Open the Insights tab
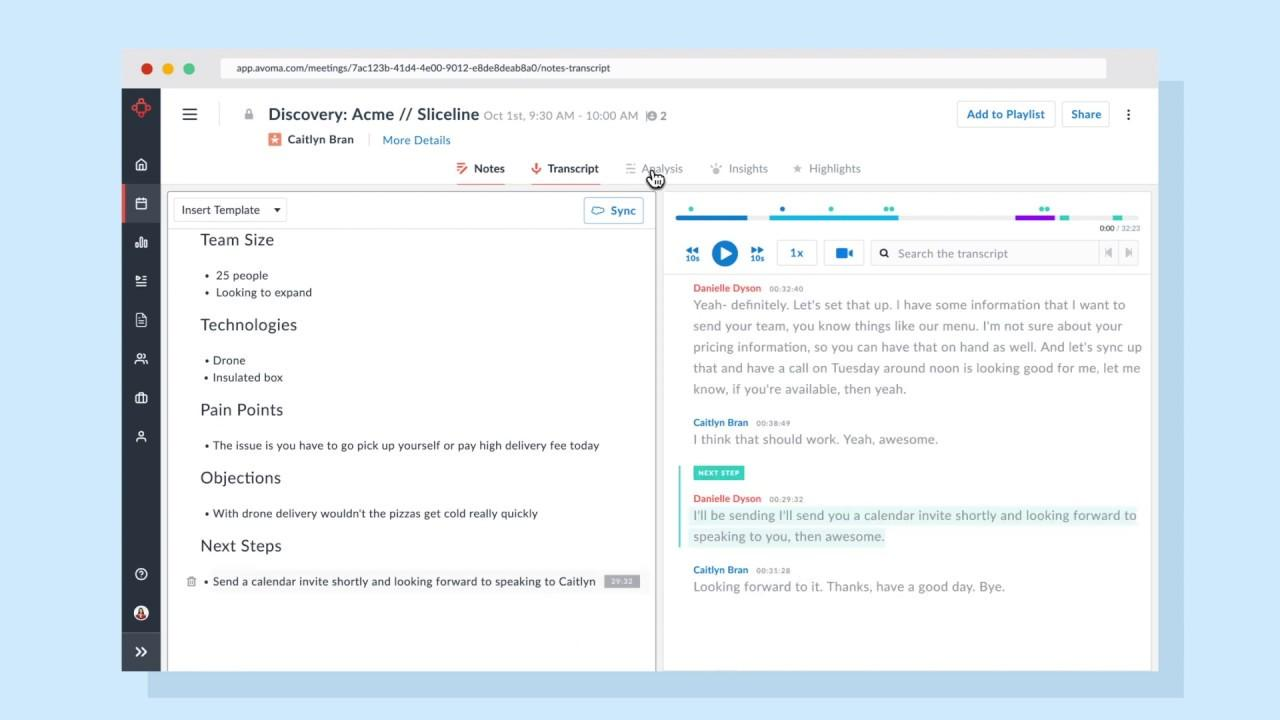The height and width of the screenshot is (720, 1280). (739, 169)
